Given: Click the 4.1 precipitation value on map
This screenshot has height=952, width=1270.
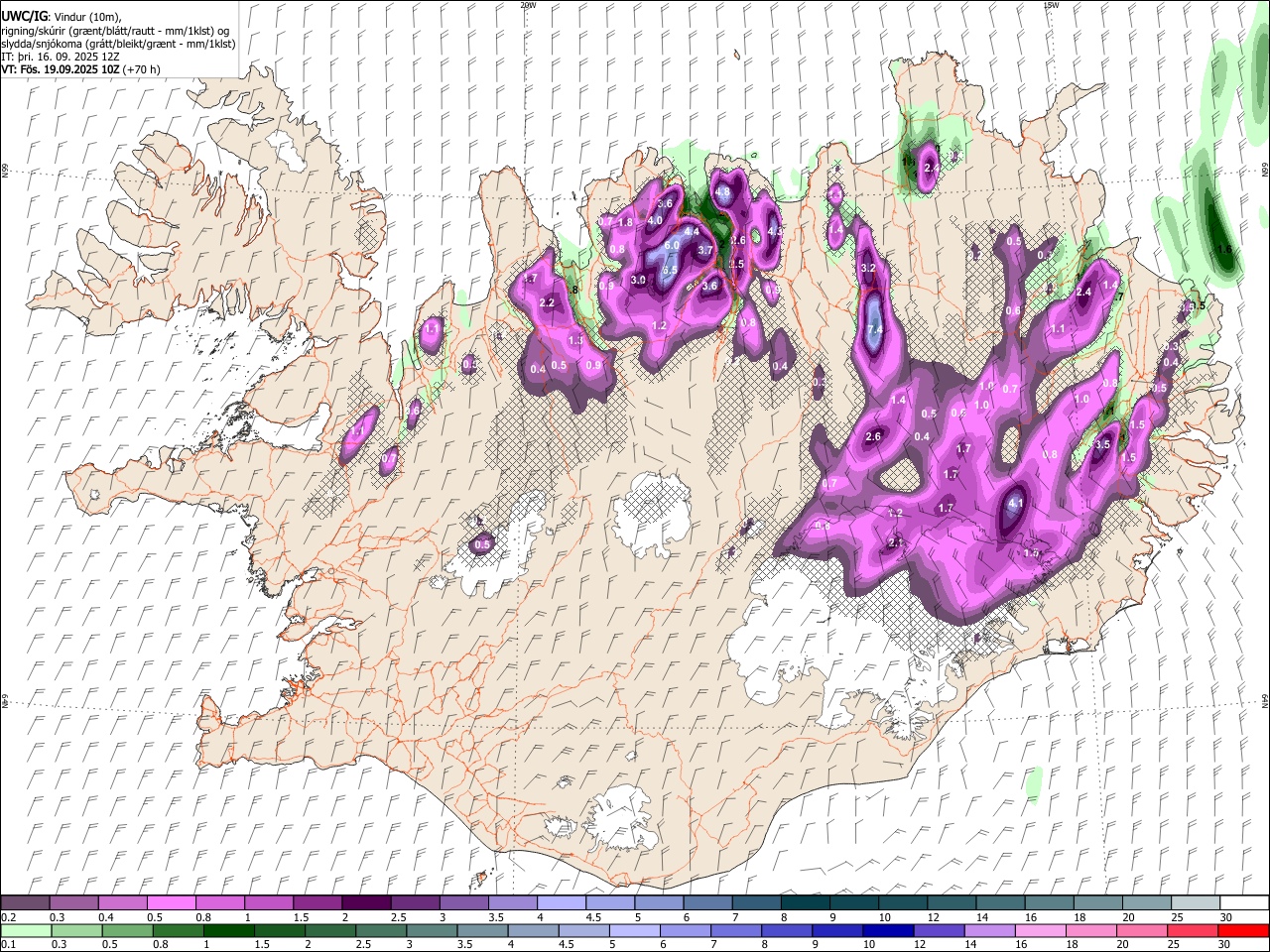Looking at the screenshot, I should point(1015,504).
